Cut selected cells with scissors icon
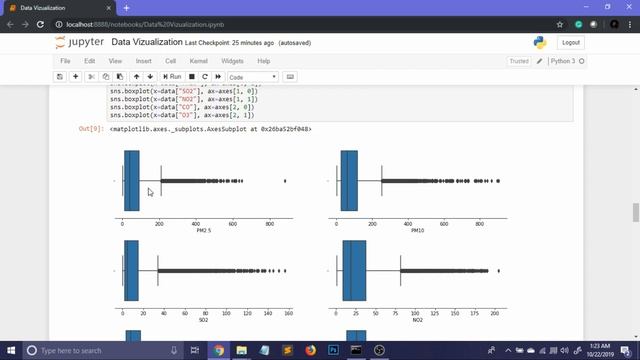Image resolution: width=640 pixels, height=360 pixels. 91,77
